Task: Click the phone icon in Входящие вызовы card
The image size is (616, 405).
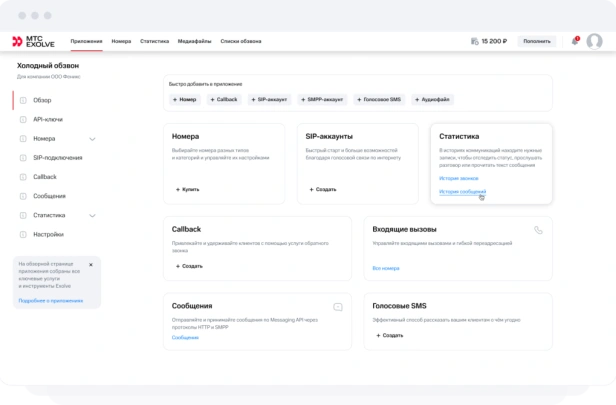Action: [538, 230]
